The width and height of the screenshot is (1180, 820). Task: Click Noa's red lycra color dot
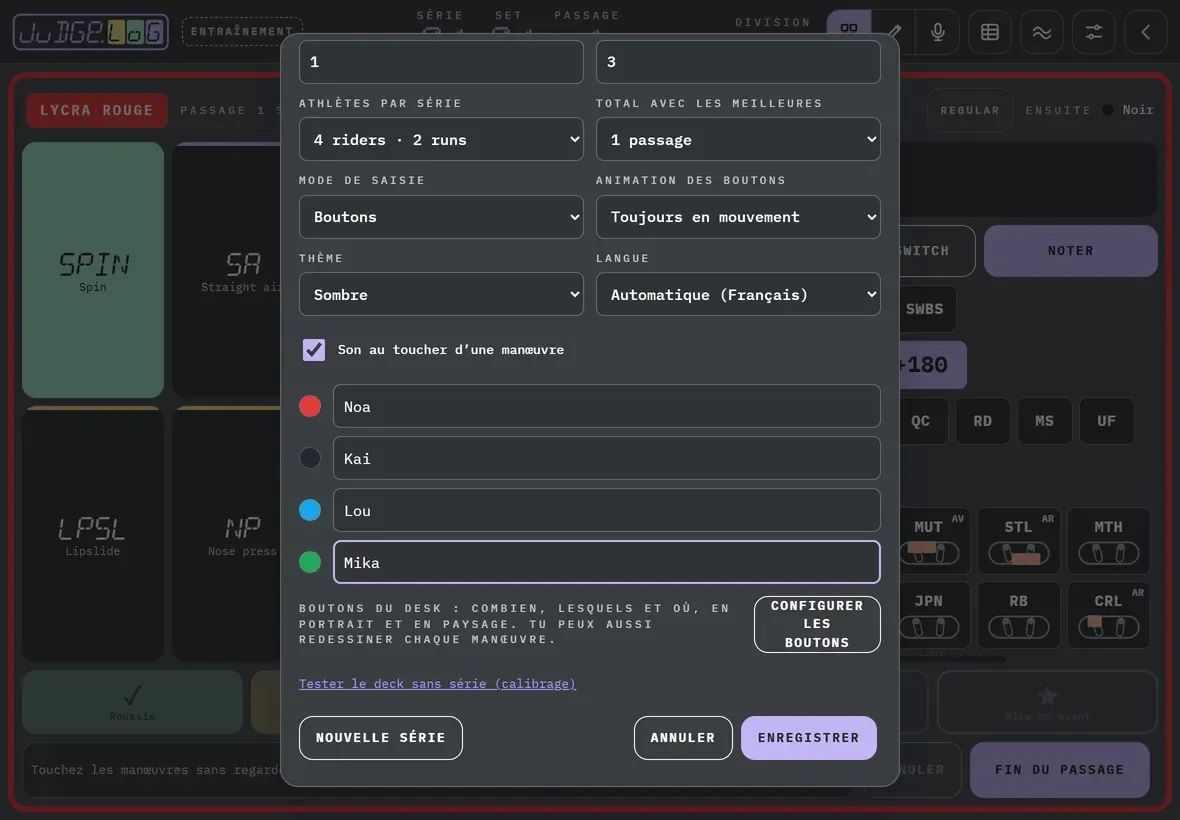tap(310, 406)
